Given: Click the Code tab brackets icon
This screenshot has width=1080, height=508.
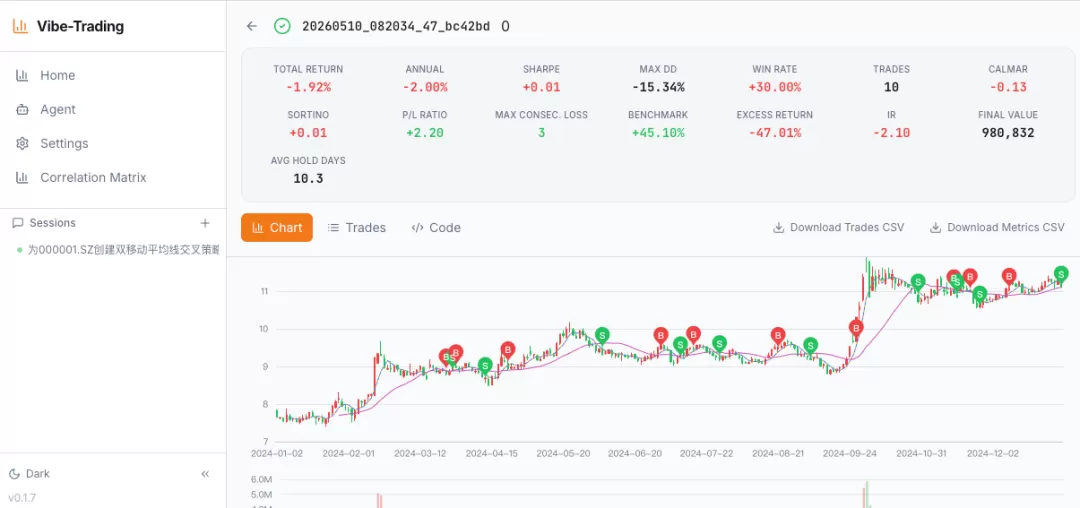Looking at the screenshot, I should [417, 228].
